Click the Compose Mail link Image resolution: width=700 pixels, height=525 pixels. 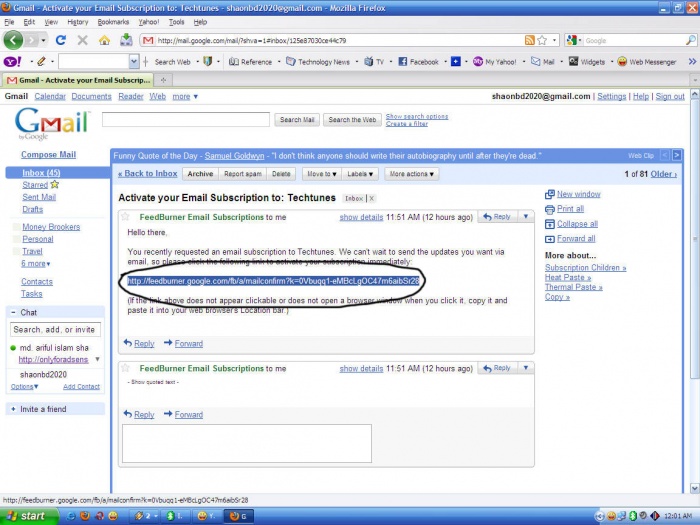[x=48, y=154]
